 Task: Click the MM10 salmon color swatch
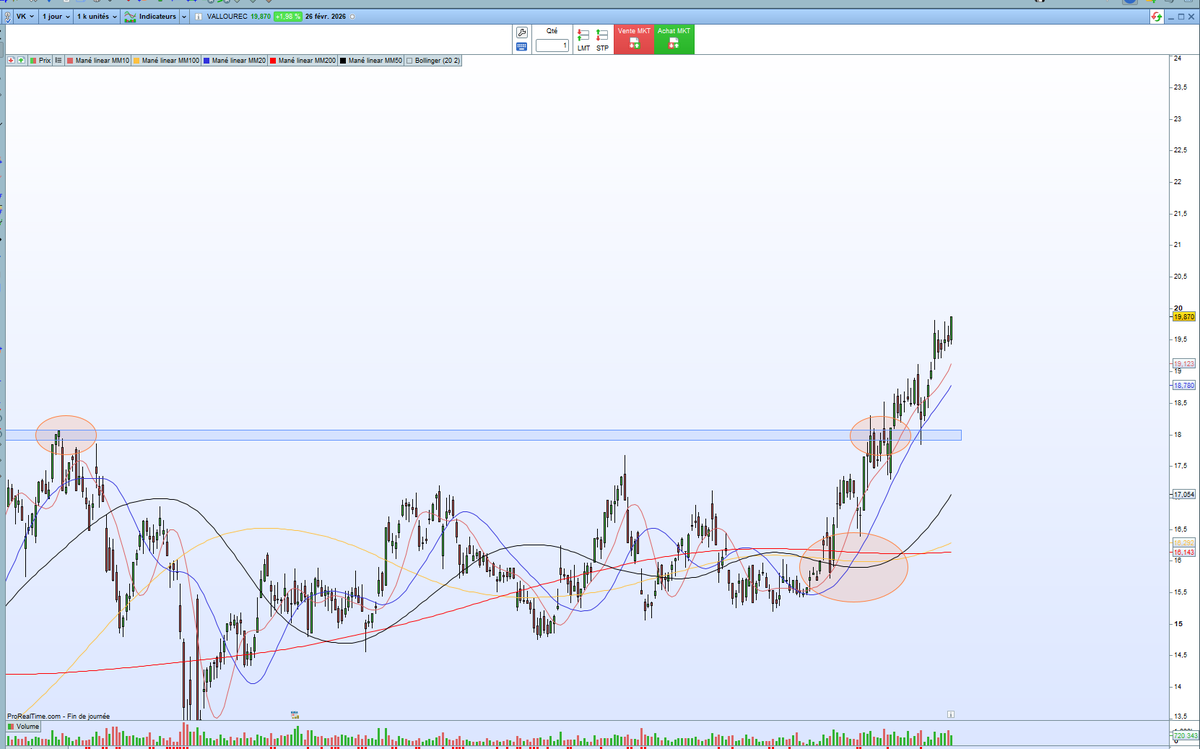tap(70, 61)
